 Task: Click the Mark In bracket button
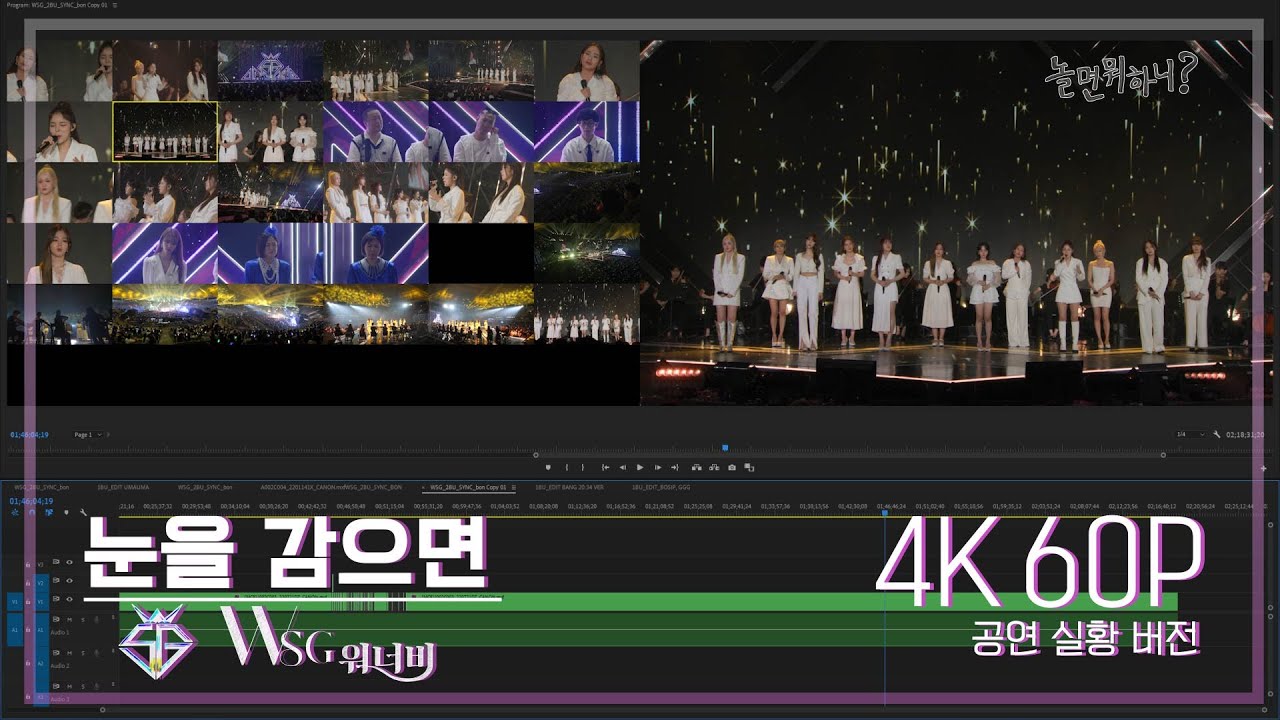pyautogui.click(x=567, y=467)
